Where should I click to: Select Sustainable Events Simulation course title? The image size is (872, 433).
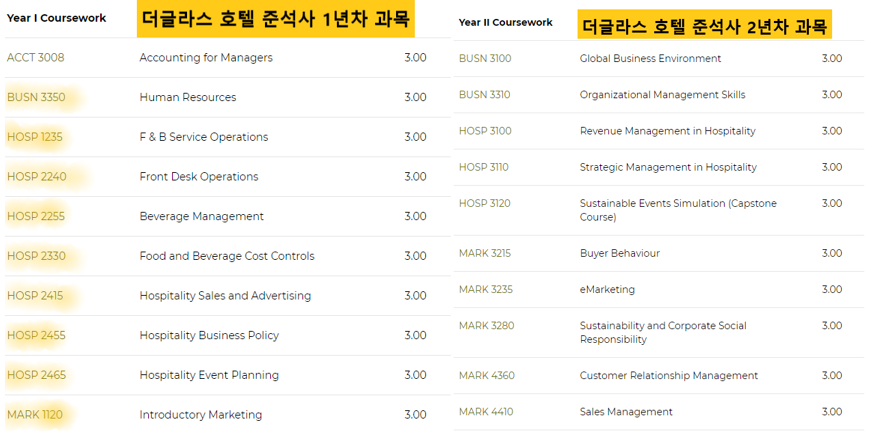[678, 211]
